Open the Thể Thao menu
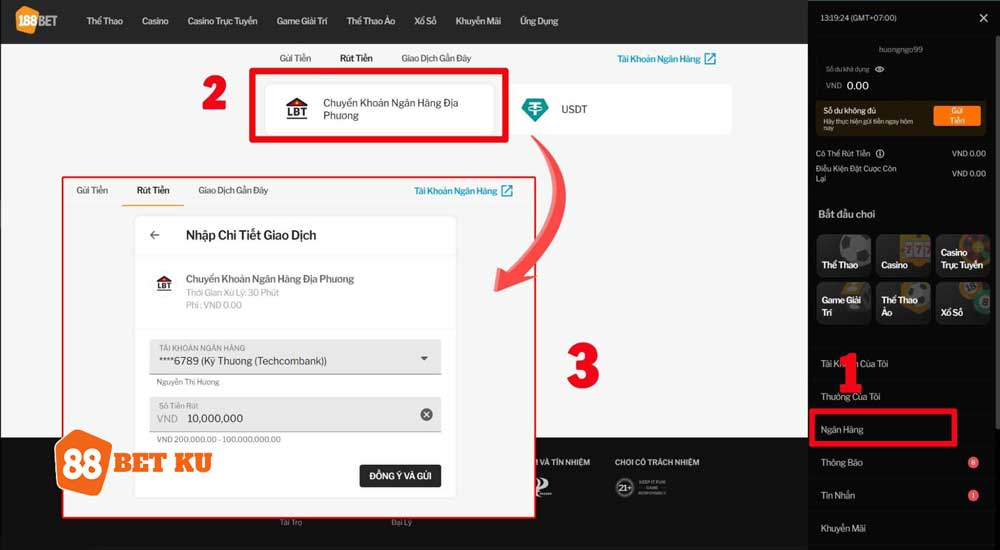 [105, 21]
